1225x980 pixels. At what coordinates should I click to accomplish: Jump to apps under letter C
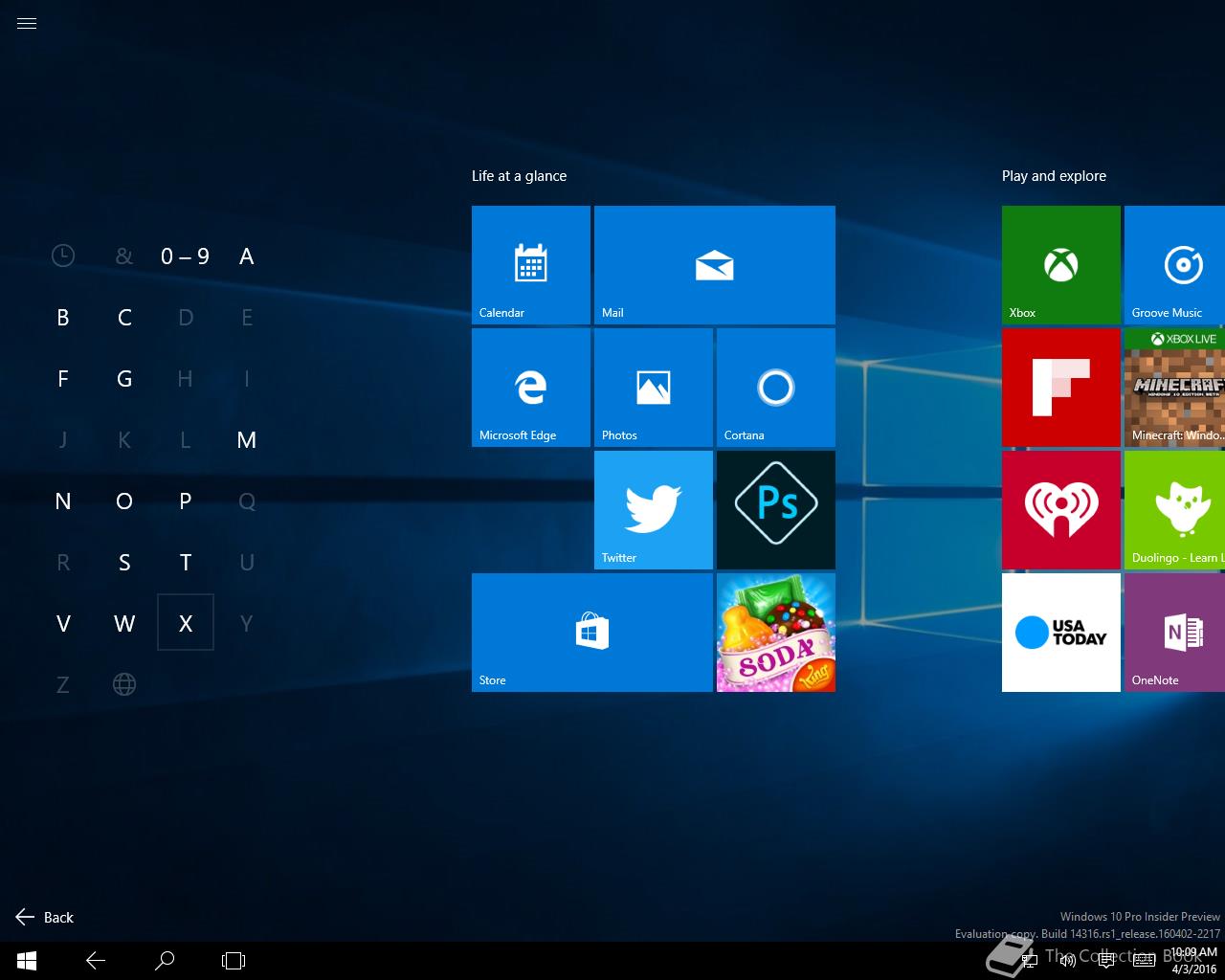tap(124, 317)
